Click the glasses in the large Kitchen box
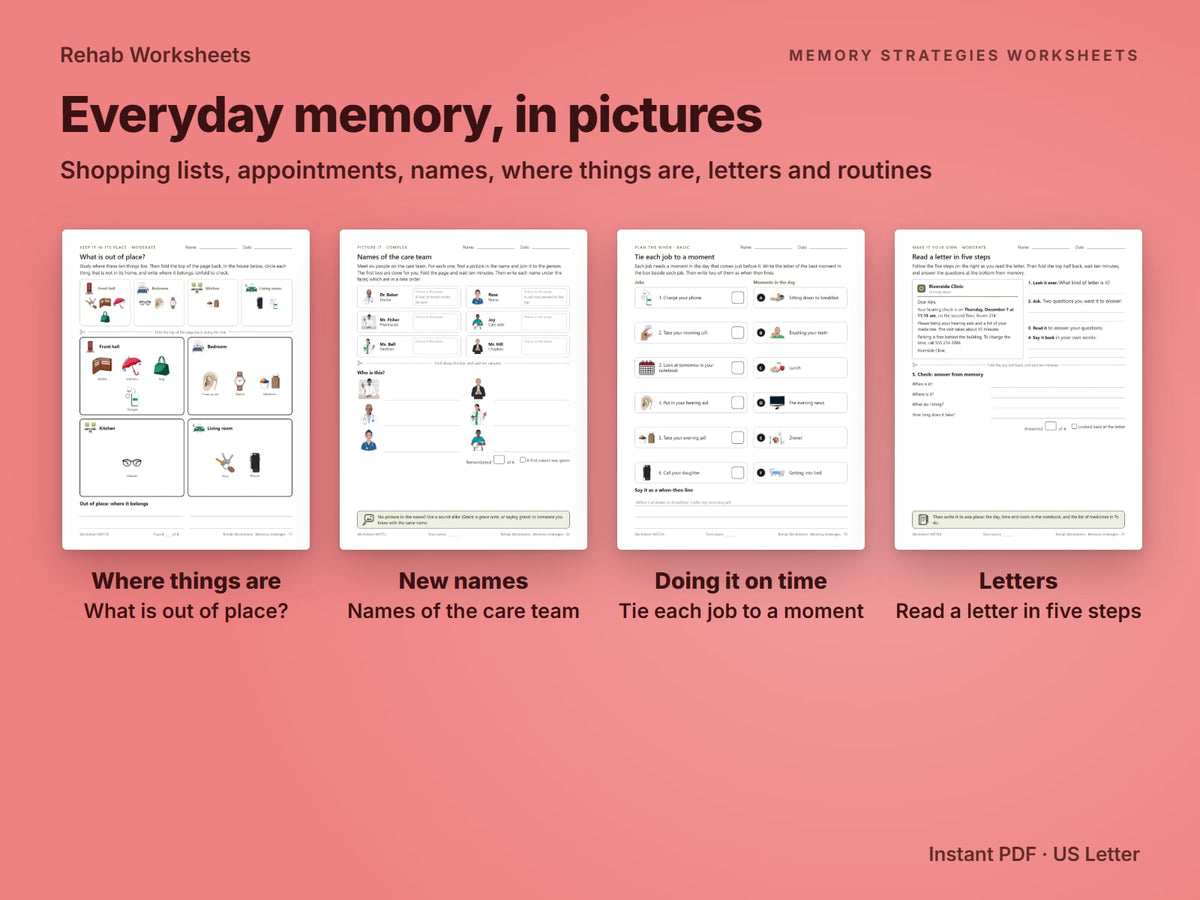 tap(132, 463)
